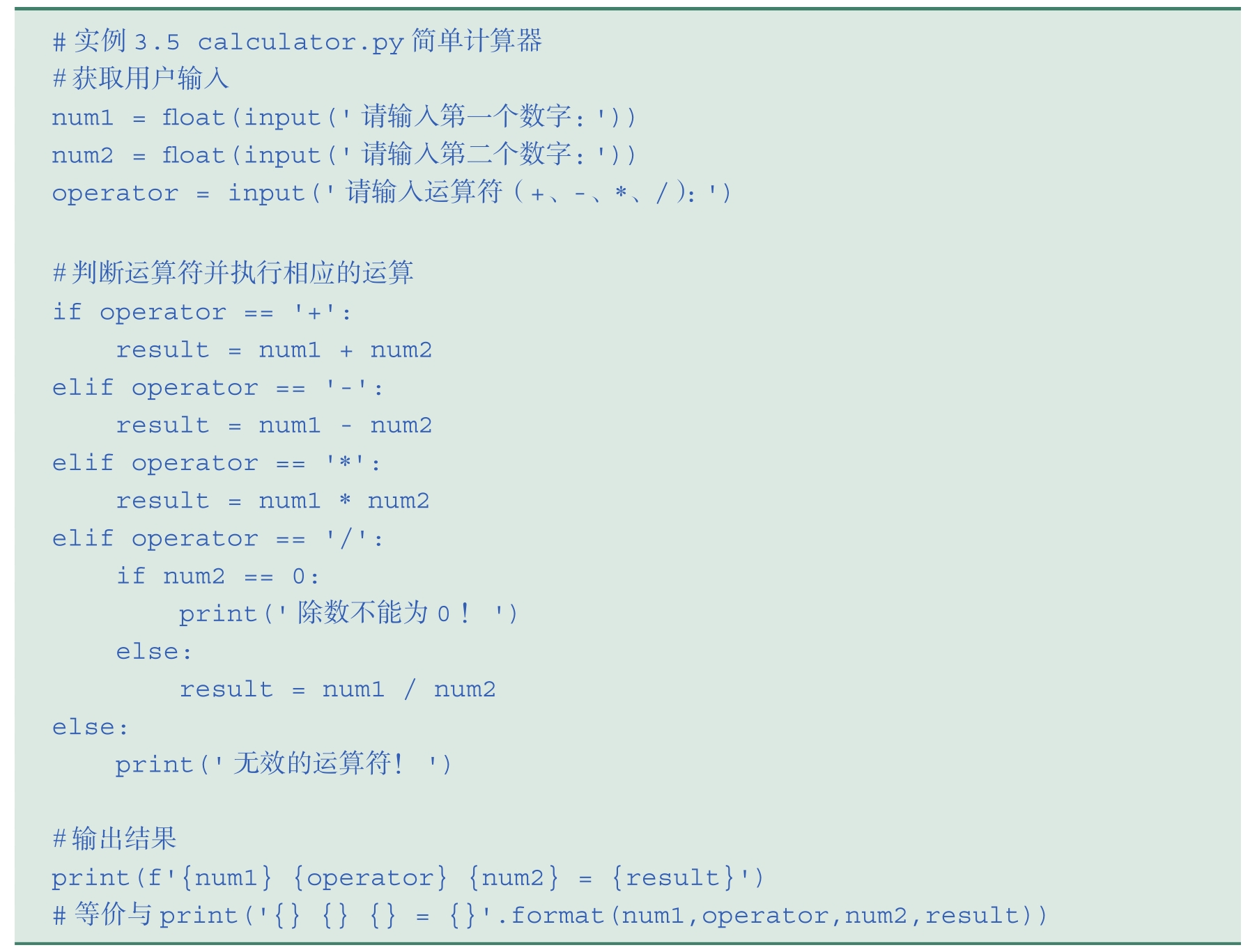
Task: Click the 'if num2 == 0:' line
Action: pyautogui.click(x=217, y=577)
